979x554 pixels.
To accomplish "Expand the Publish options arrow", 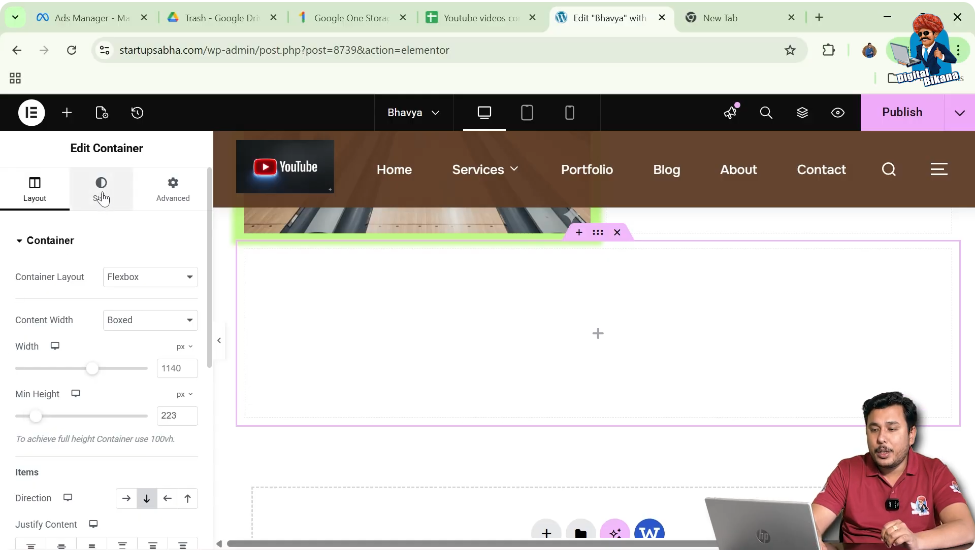I will [x=960, y=113].
